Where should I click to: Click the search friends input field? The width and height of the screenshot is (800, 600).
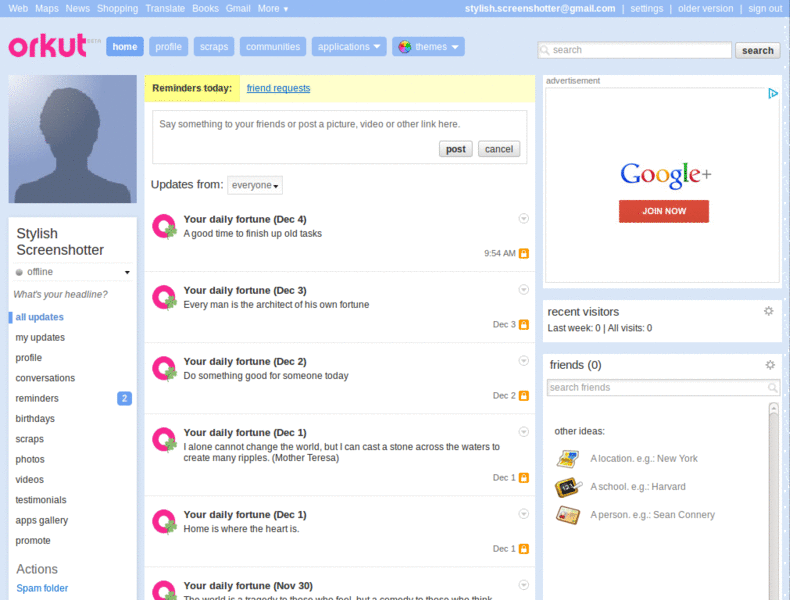pos(663,388)
